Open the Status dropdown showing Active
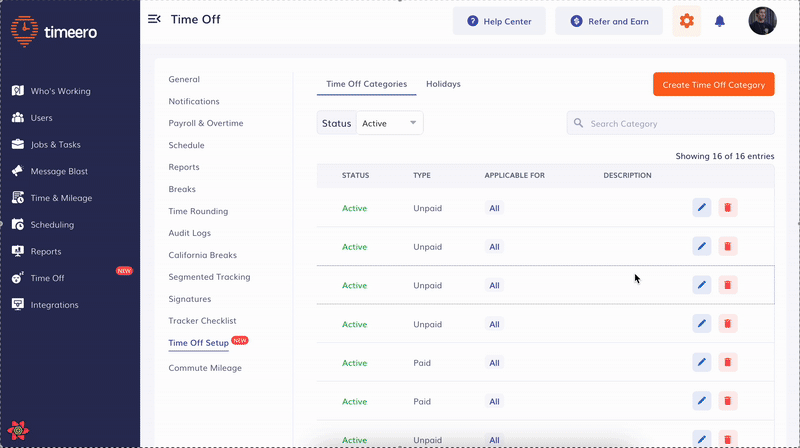Viewport: 800px width, 448px height. click(x=389, y=123)
